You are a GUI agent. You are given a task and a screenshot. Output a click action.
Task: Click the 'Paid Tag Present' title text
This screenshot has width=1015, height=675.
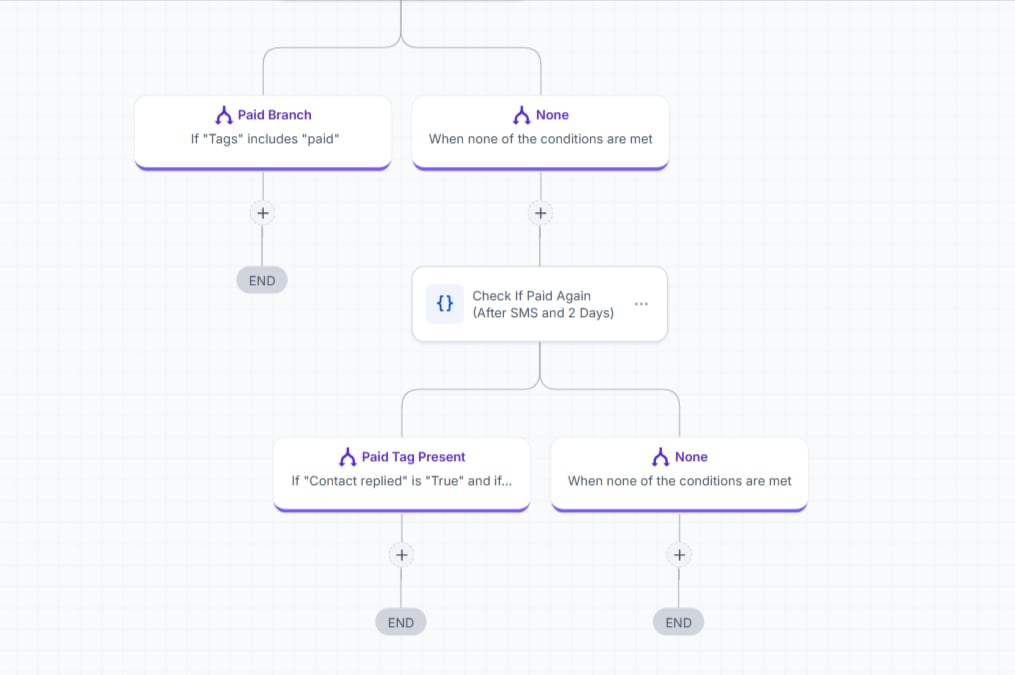point(413,457)
